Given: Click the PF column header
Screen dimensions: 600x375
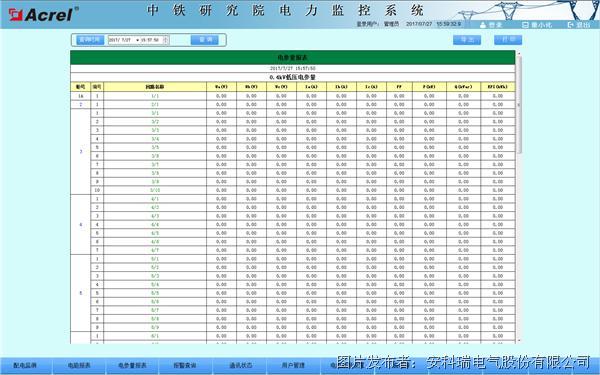Looking at the screenshot, I should 399,87.
